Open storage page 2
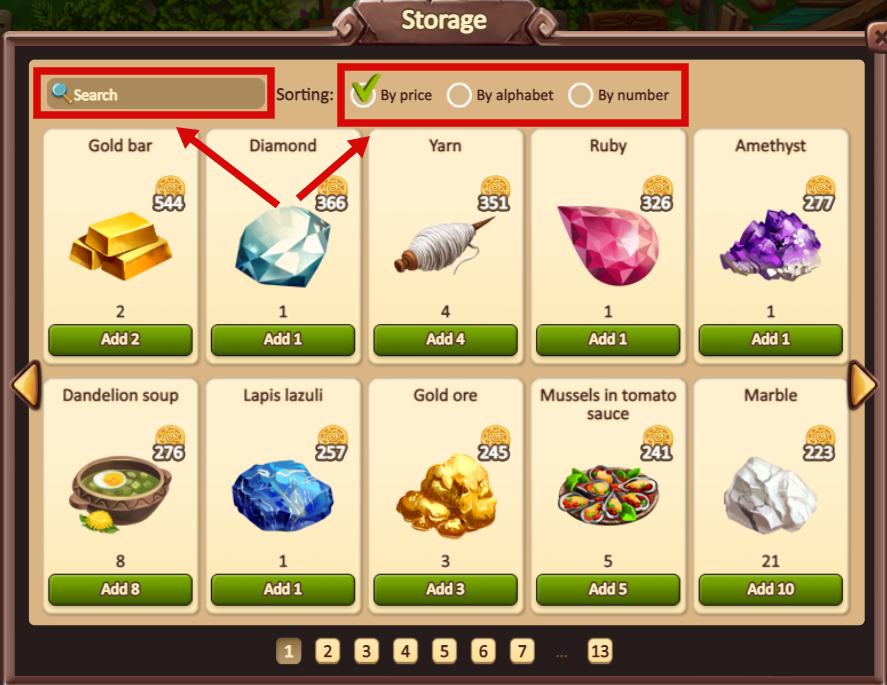887x685 pixels. (x=328, y=651)
